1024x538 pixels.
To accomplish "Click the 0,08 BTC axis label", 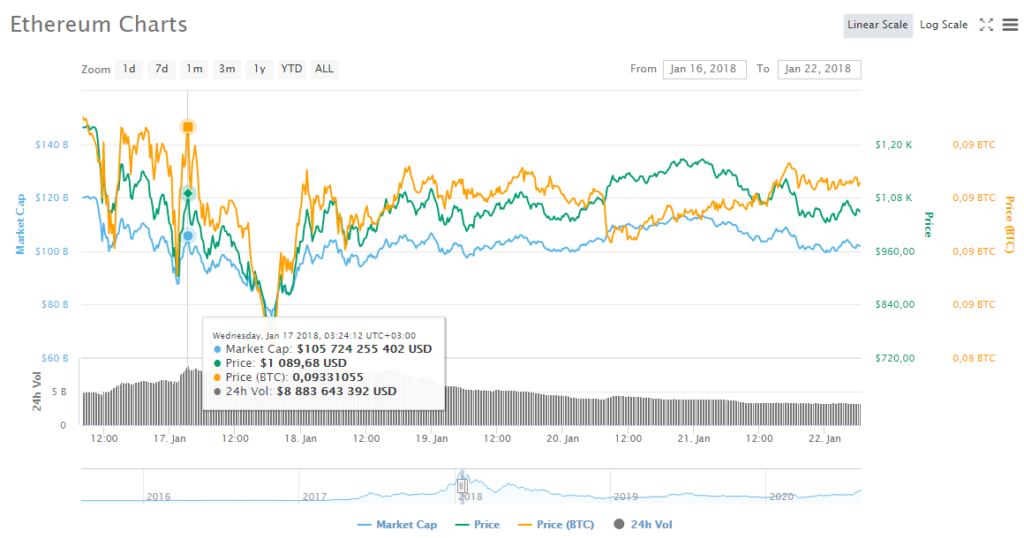I will coord(974,358).
